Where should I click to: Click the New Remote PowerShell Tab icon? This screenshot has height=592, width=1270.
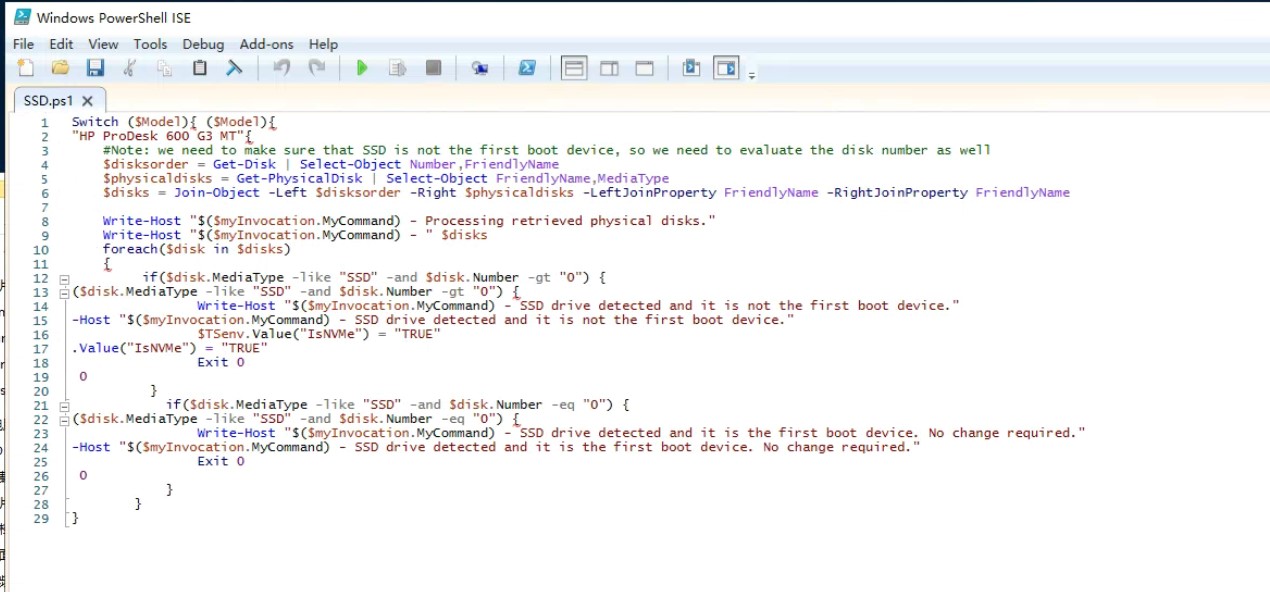[x=480, y=68]
